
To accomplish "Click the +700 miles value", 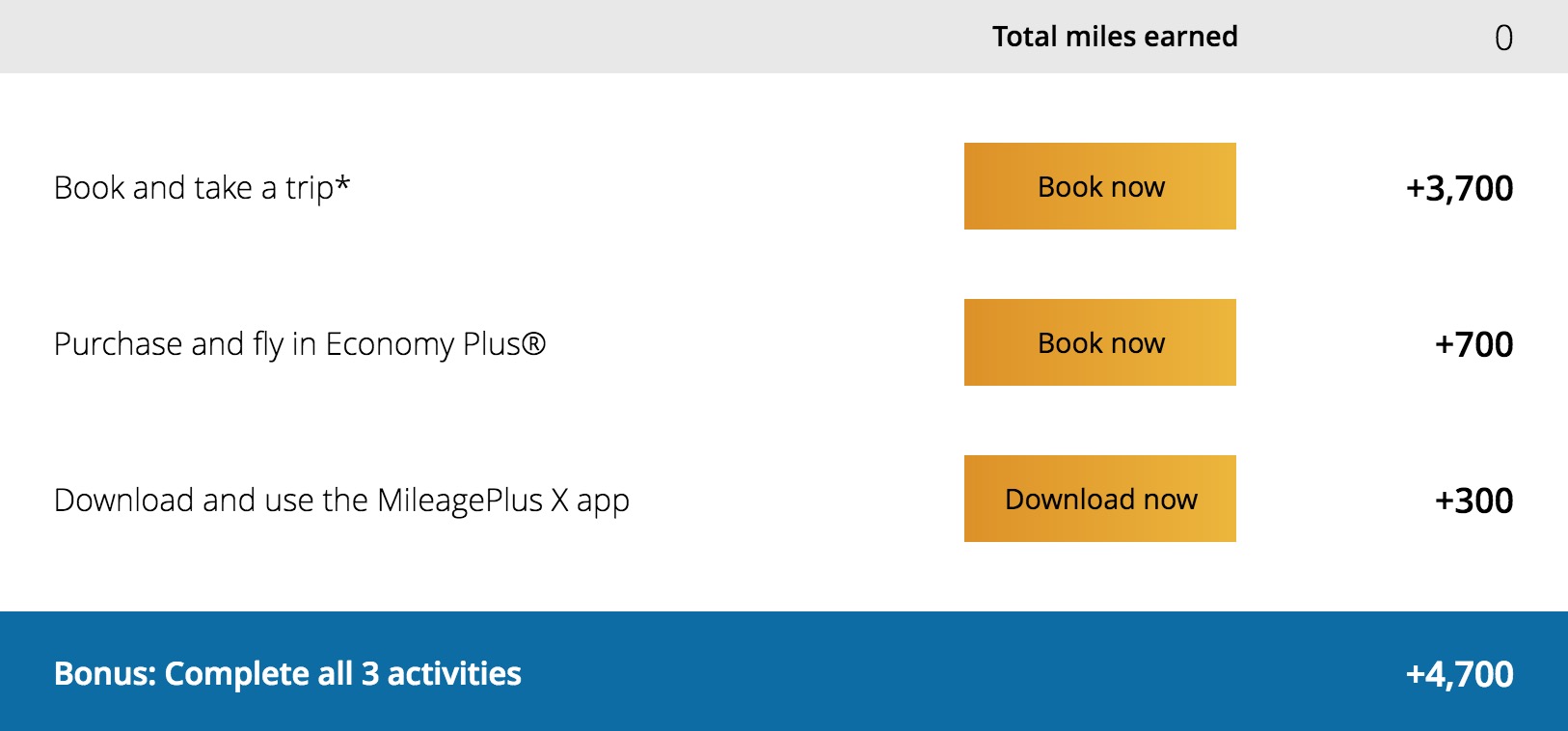I will pyautogui.click(x=1473, y=344).
